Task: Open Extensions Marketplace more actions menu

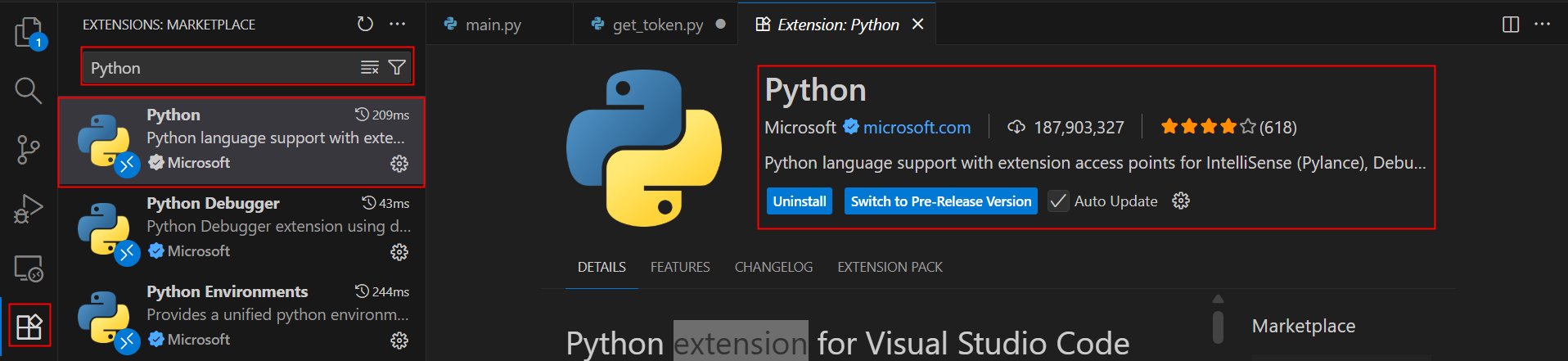Action: [x=398, y=25]
